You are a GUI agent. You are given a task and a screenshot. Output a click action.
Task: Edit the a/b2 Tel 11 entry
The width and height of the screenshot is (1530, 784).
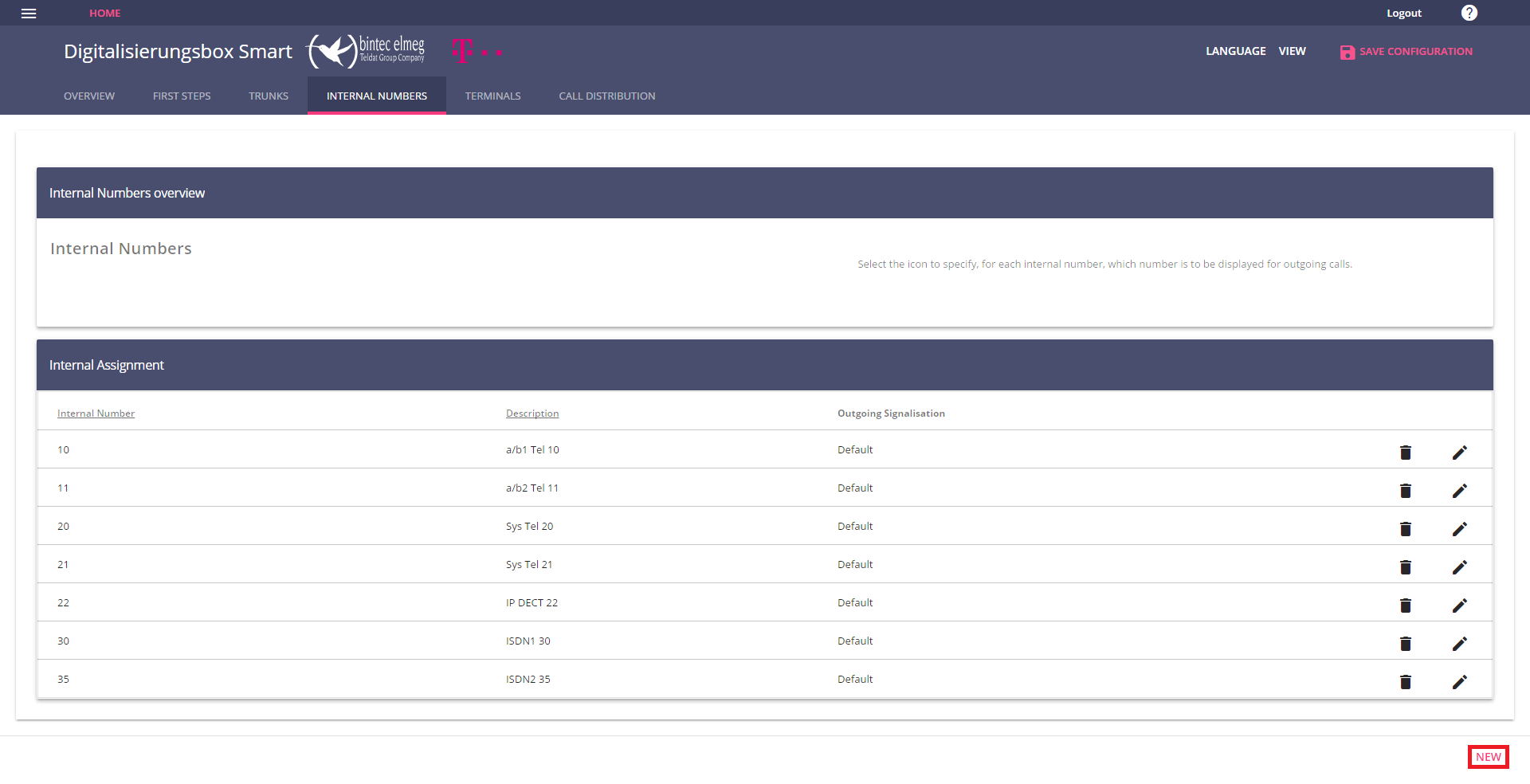click(1459, 491)
